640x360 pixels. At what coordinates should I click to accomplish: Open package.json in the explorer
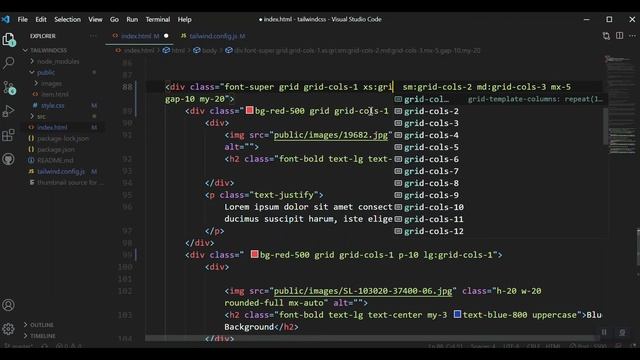56,149
